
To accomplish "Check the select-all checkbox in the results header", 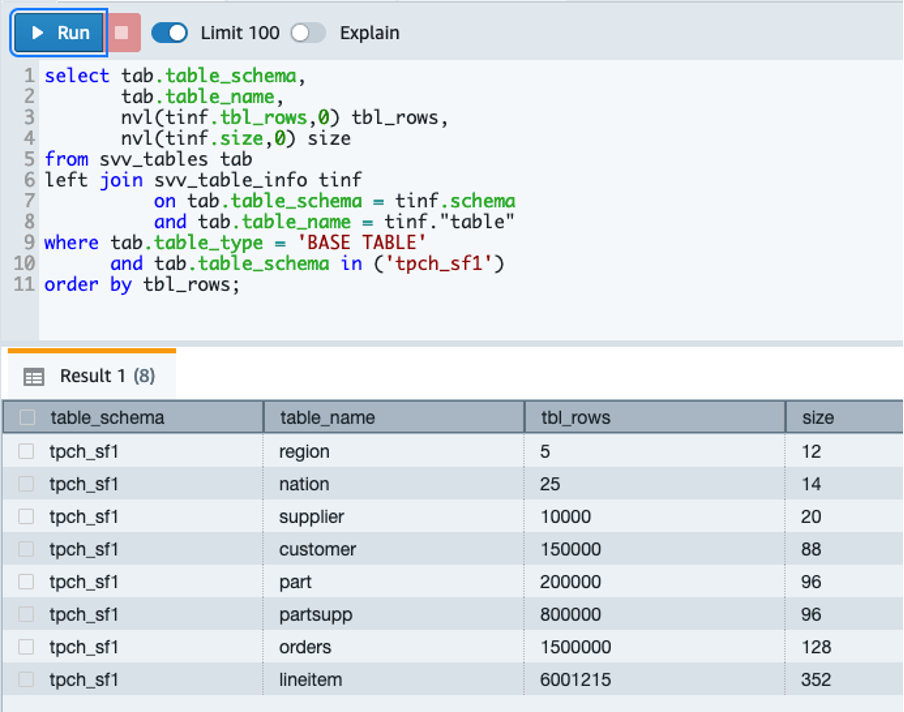I will tap(27, 417).
